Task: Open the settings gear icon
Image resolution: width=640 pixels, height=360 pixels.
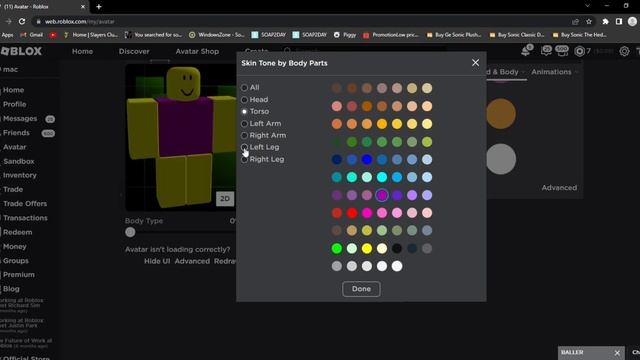Action: click(624, 51)
